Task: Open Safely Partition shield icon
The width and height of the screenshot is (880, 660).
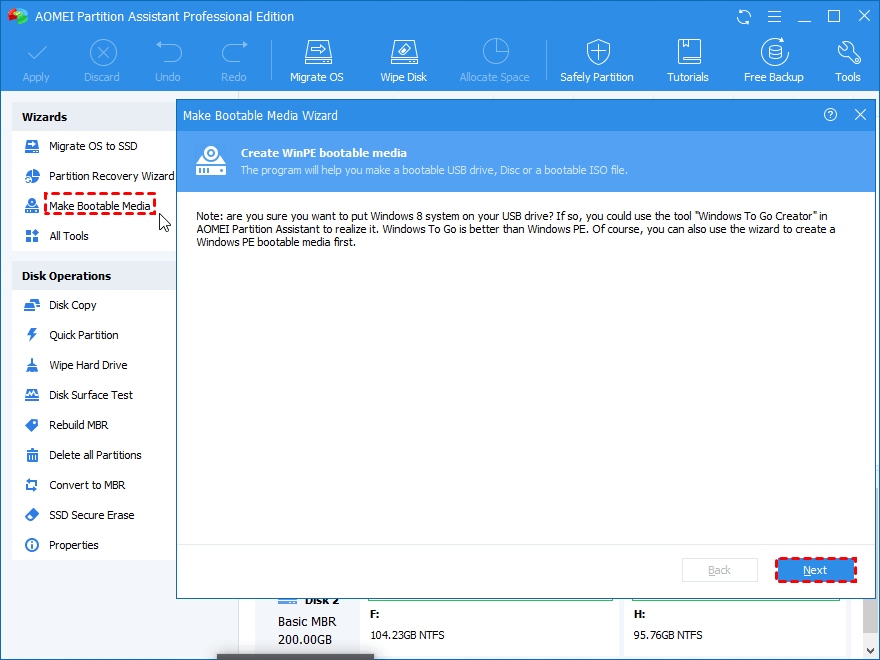Action: coord(597,61)
